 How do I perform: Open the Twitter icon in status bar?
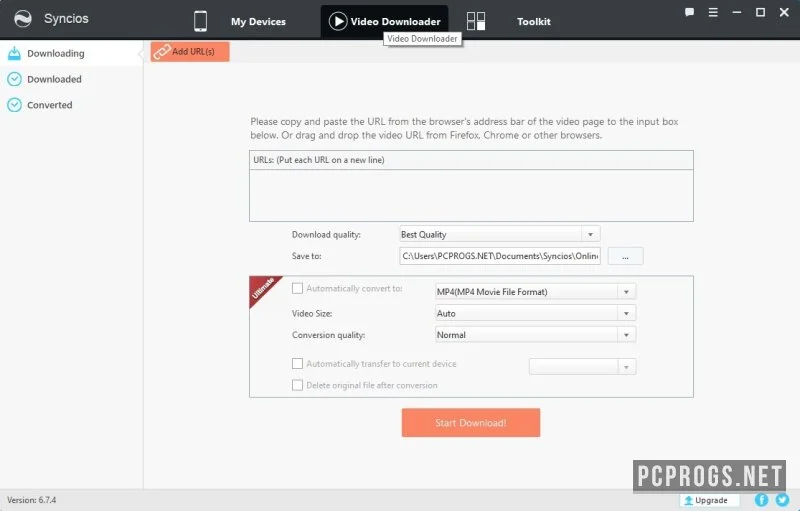pos(782,500)
